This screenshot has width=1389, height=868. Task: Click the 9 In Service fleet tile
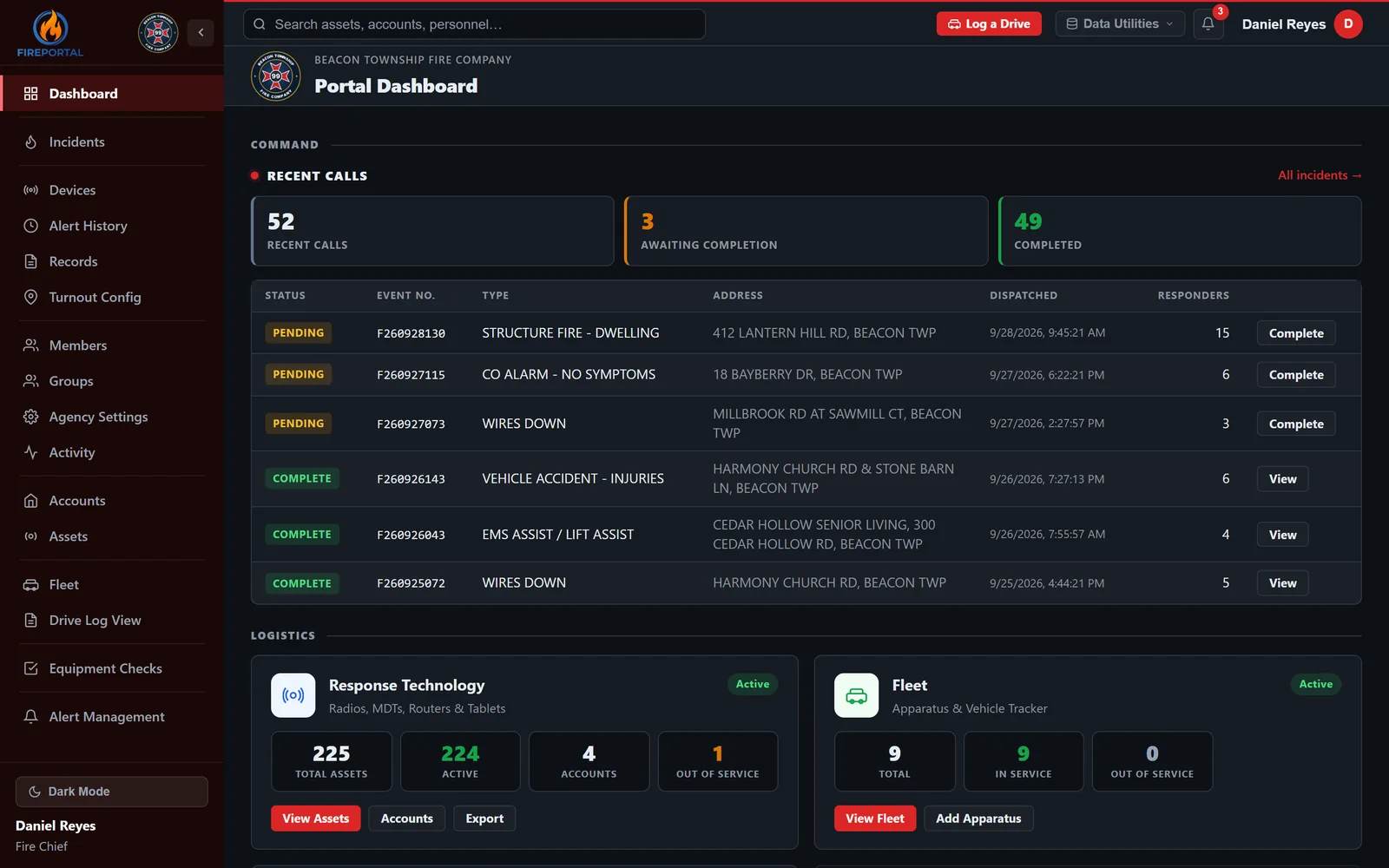coord(1024,761)
